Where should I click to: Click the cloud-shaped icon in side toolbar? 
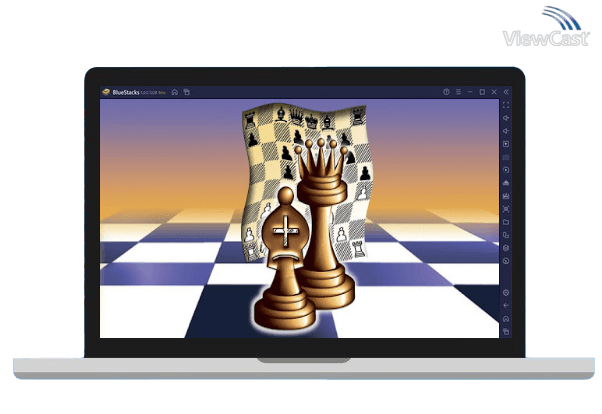[x=506, y=183]
